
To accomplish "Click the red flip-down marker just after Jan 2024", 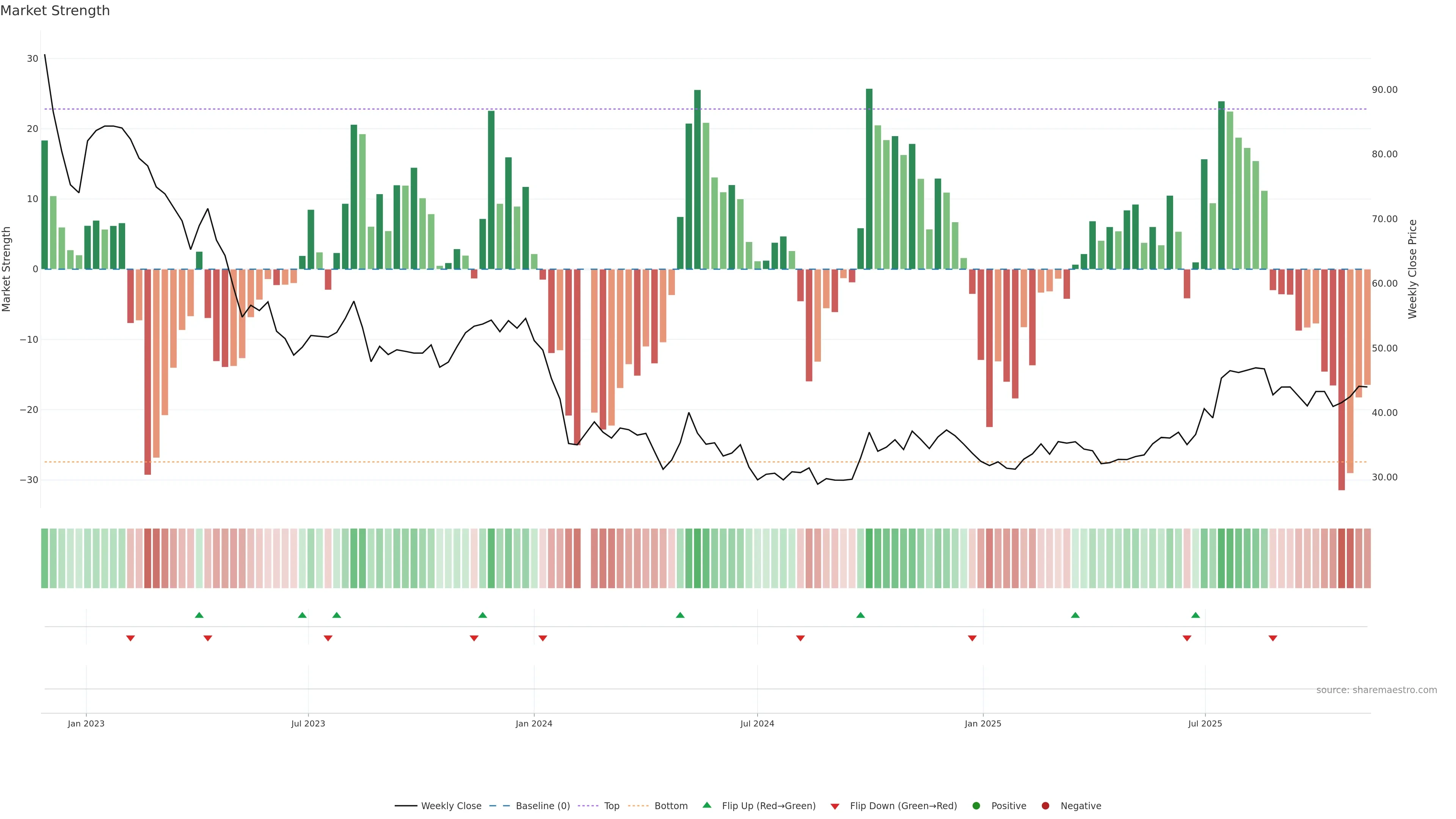I will [543, 638].
